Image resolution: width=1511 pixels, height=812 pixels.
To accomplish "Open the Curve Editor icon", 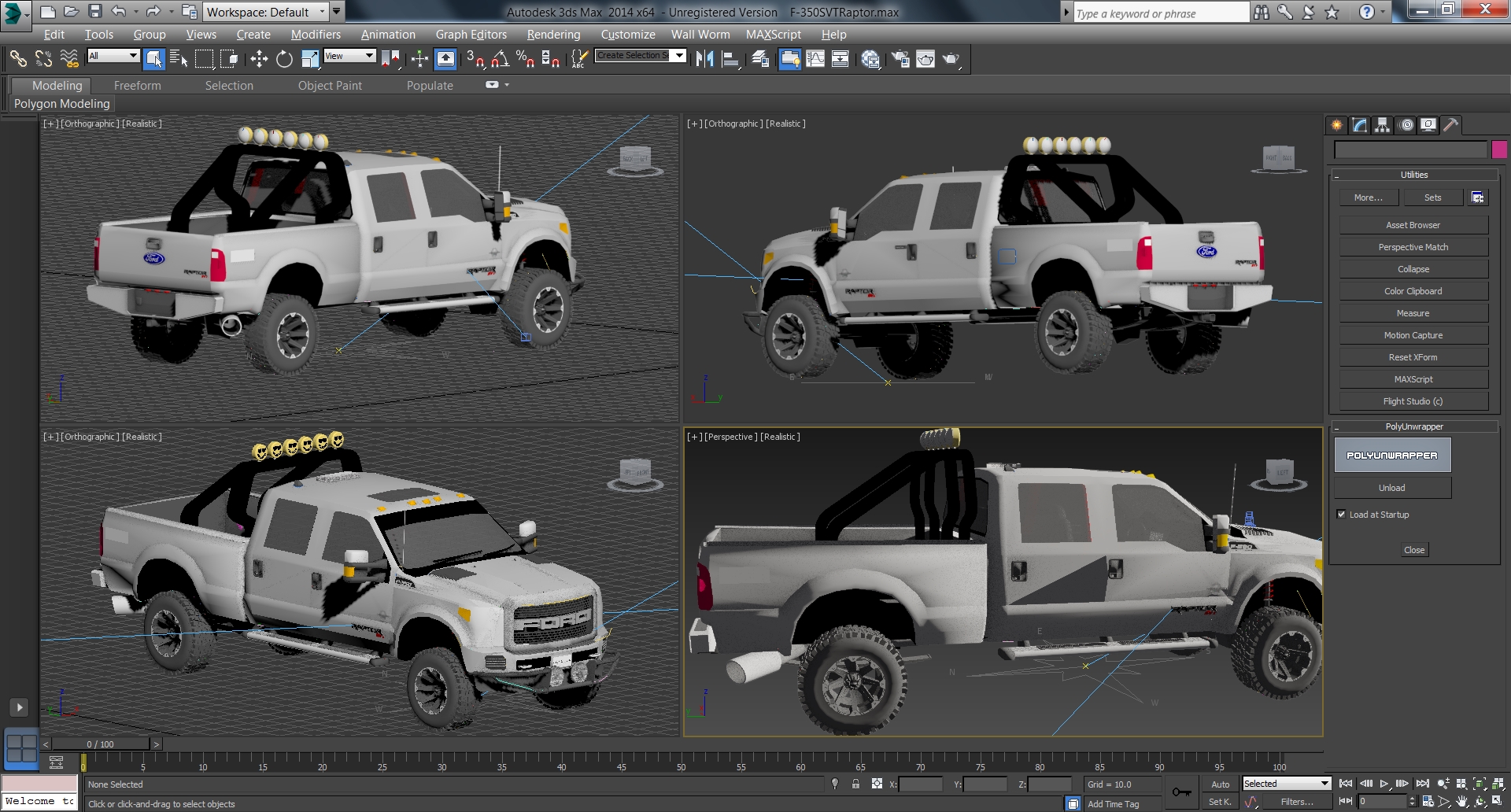I will click(x=815, y=58).
